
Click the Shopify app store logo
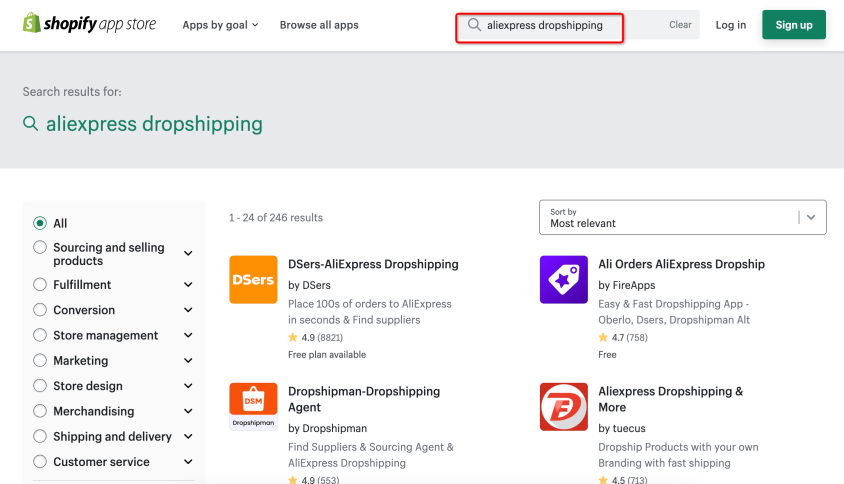89,23
